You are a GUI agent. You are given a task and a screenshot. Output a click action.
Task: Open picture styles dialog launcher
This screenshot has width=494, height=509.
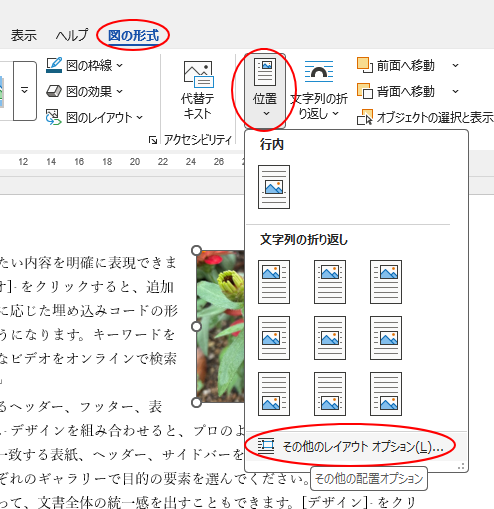pyautogui.click(x=153, y=140)
